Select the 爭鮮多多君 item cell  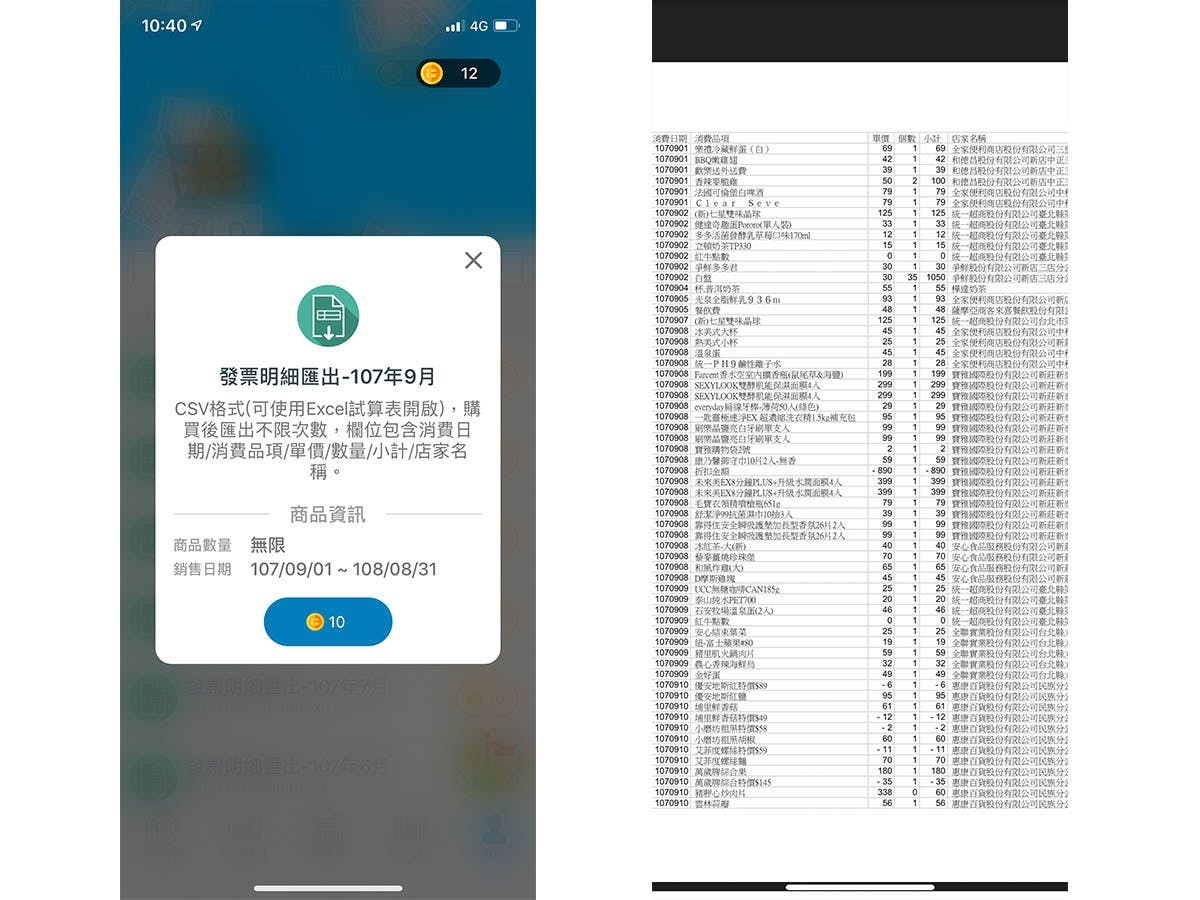(x=717, y=267)
